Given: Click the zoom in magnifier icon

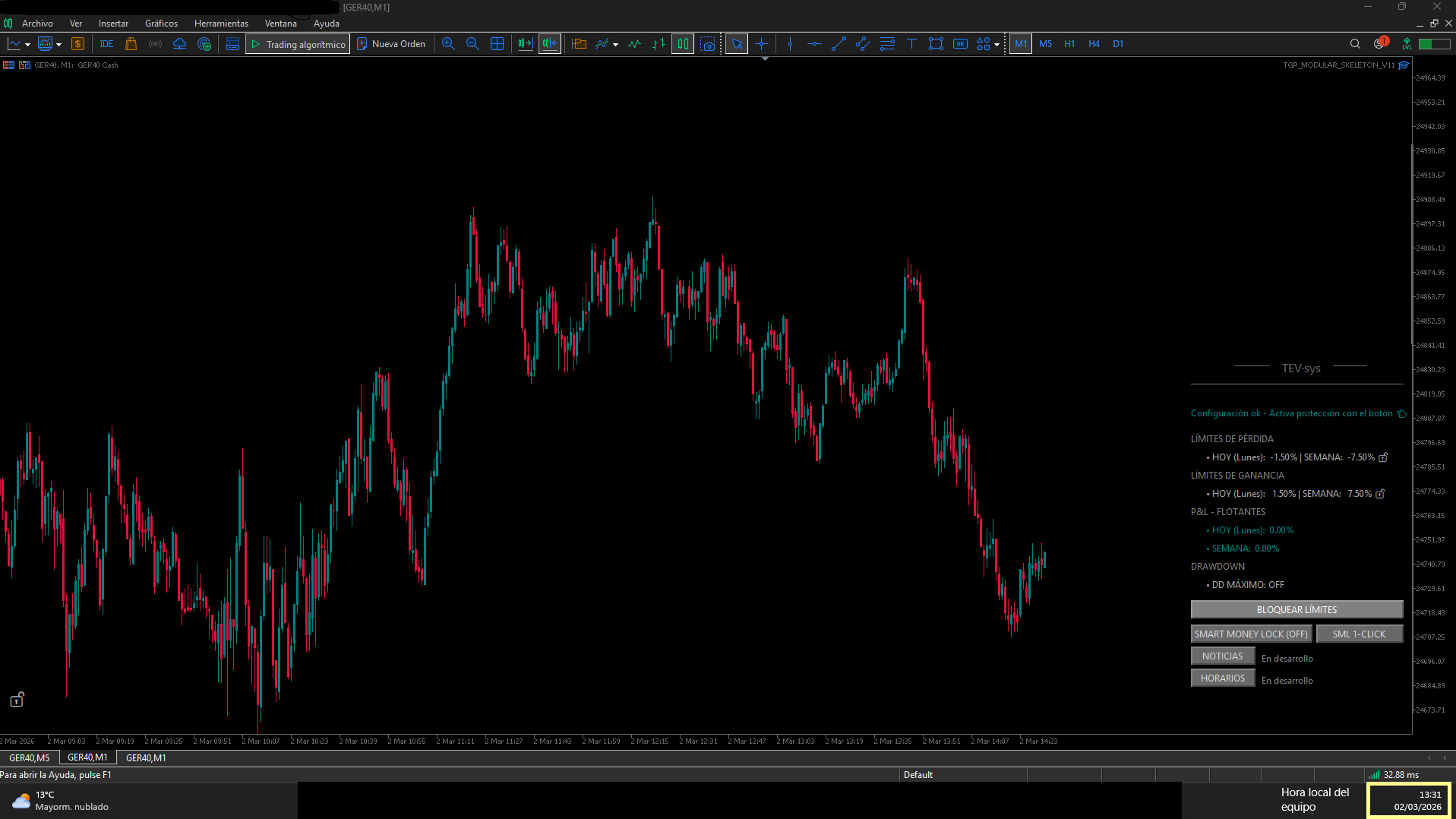Looking at the screenshot, I should [448, 44].
